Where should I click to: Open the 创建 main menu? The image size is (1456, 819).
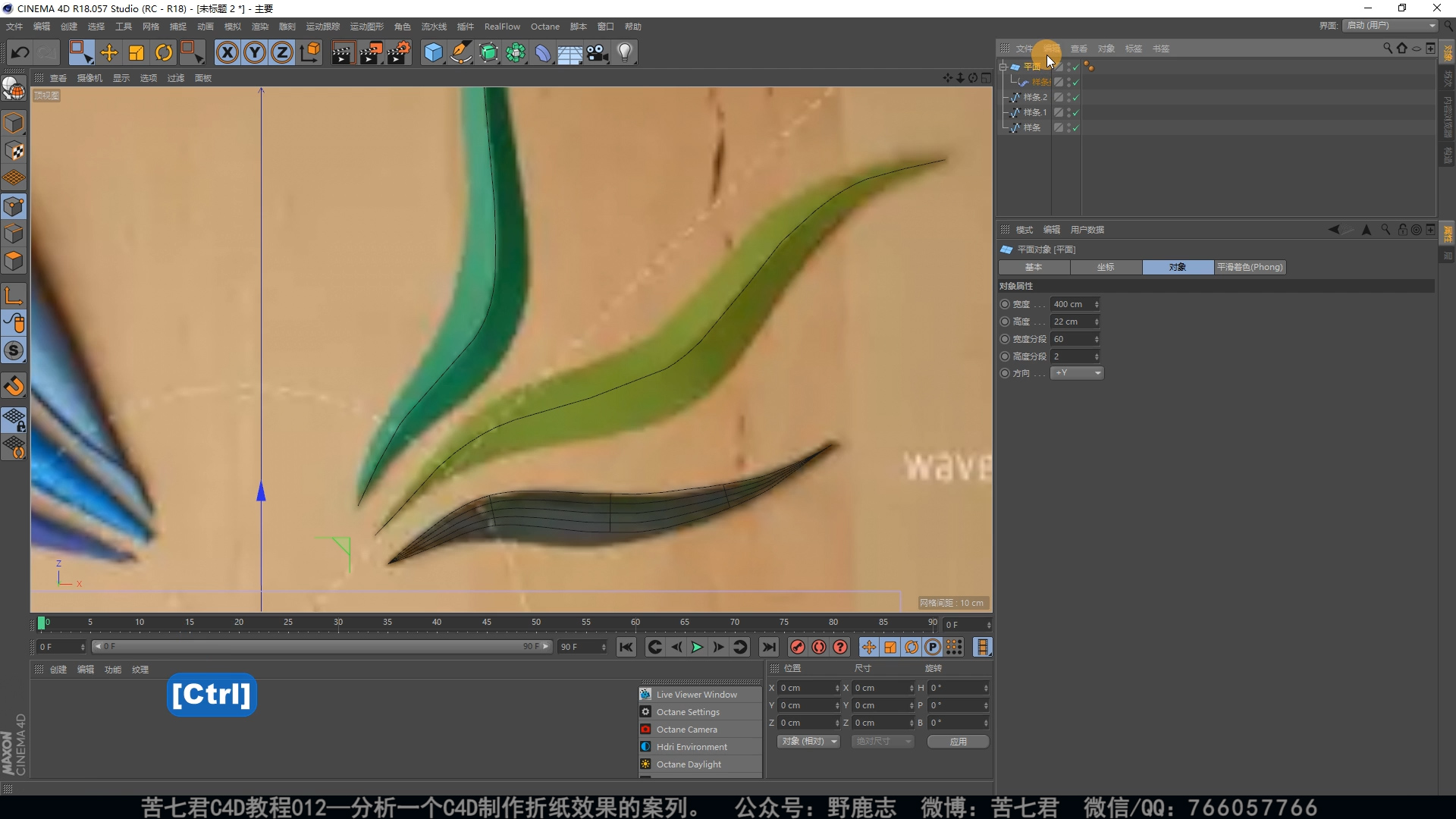[69, 27]
